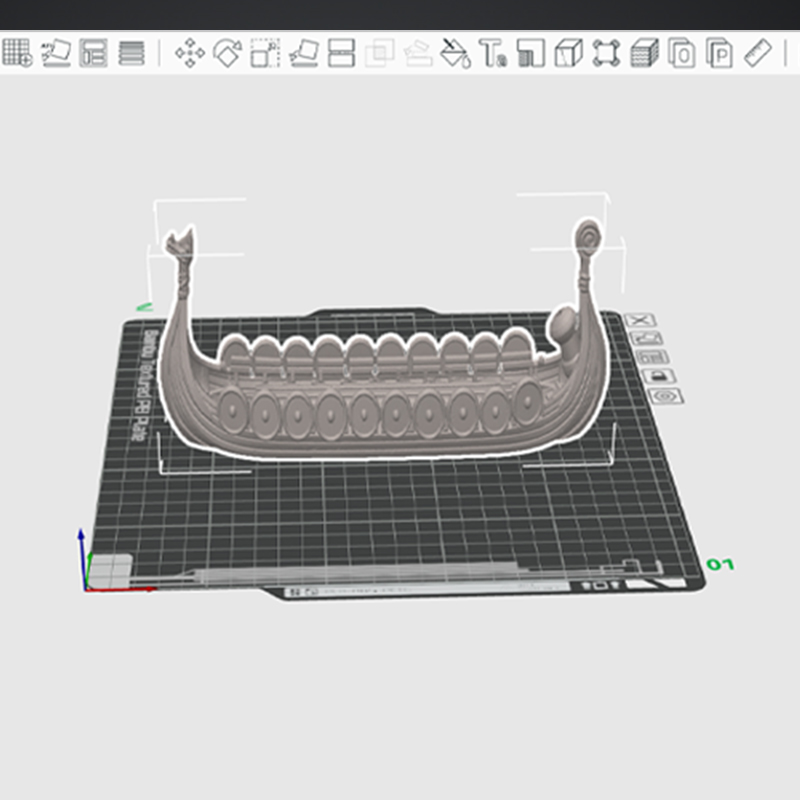Select the Text Shape tool
The width and height of the screenshot is (800, 800).
coord(493,53)
